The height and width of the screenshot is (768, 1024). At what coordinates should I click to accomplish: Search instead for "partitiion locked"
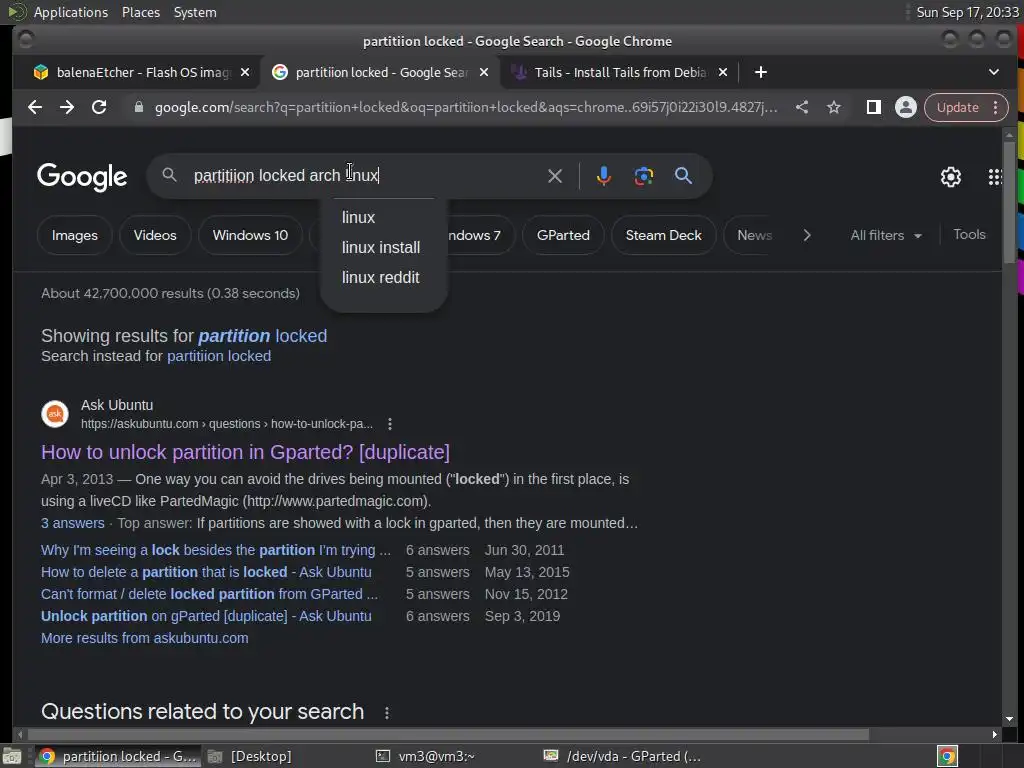click(219, 356)
